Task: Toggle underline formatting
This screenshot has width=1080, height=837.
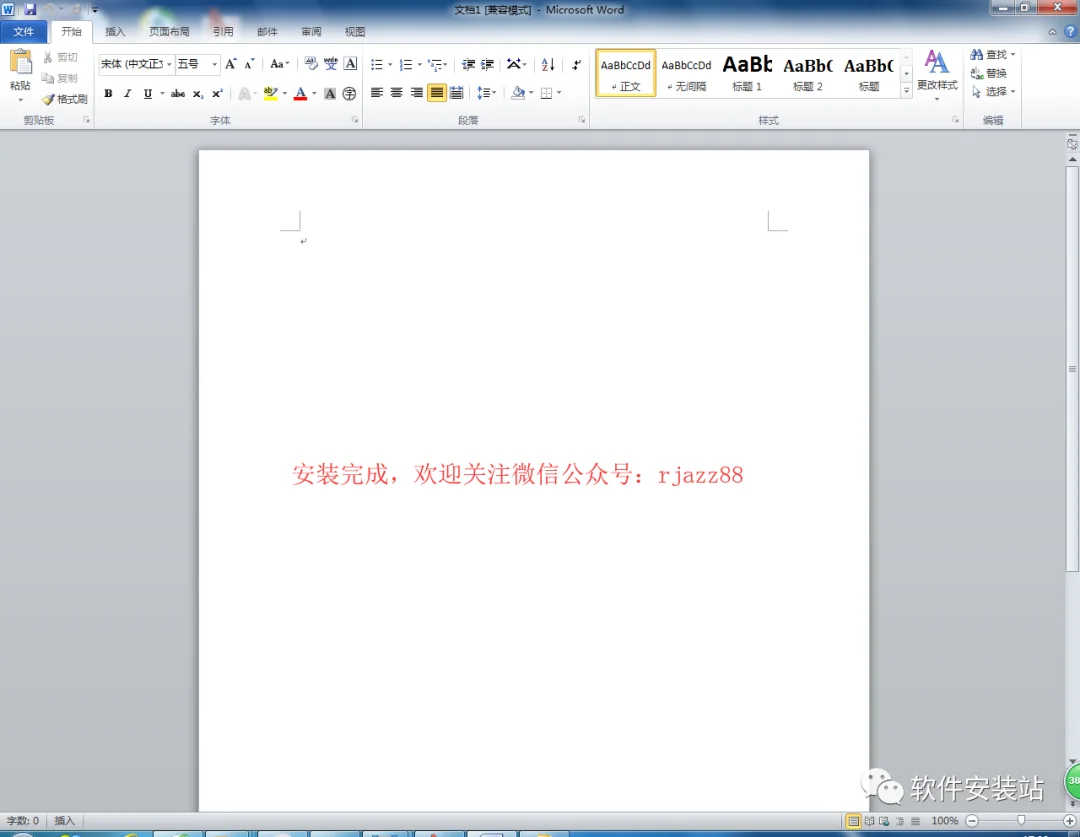Action: point(147,94)
